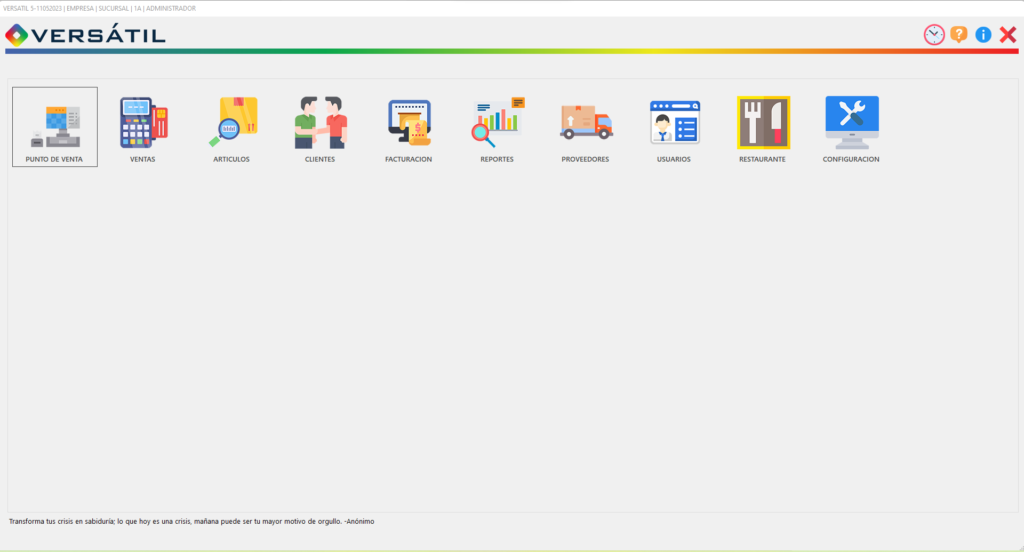Screen dimensions: 1024x552
Task: Click the orange help question icon
Action: [959, 35]
